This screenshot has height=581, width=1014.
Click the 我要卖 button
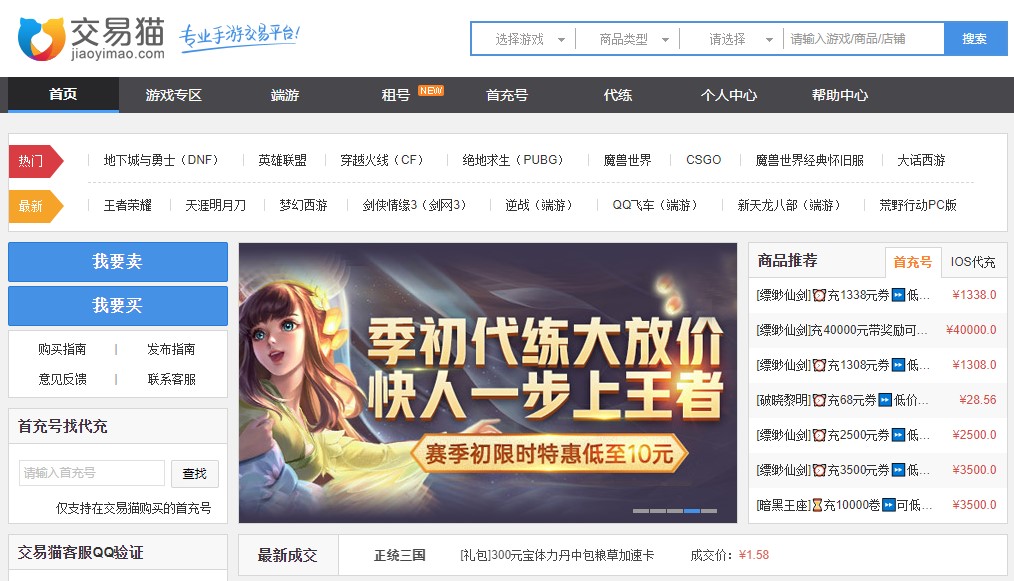click(118, 262)
